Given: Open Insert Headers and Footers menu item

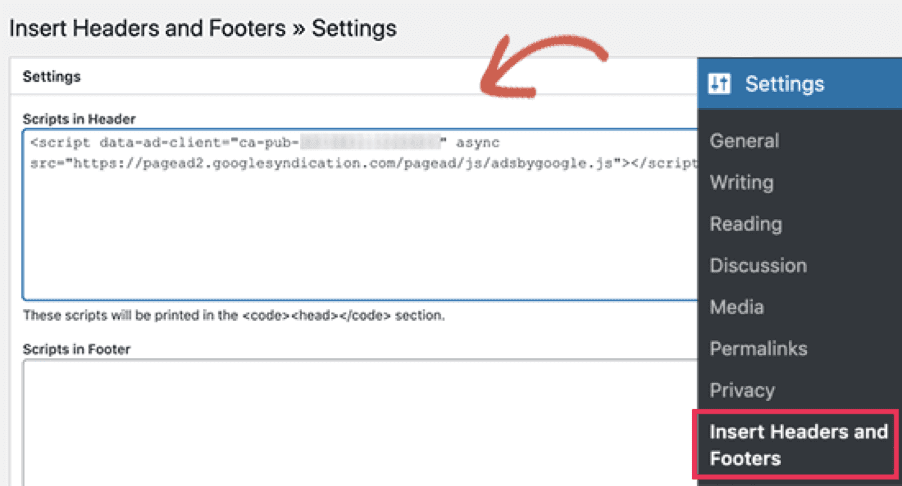Looking at the screenshot, I should (796, 445).
